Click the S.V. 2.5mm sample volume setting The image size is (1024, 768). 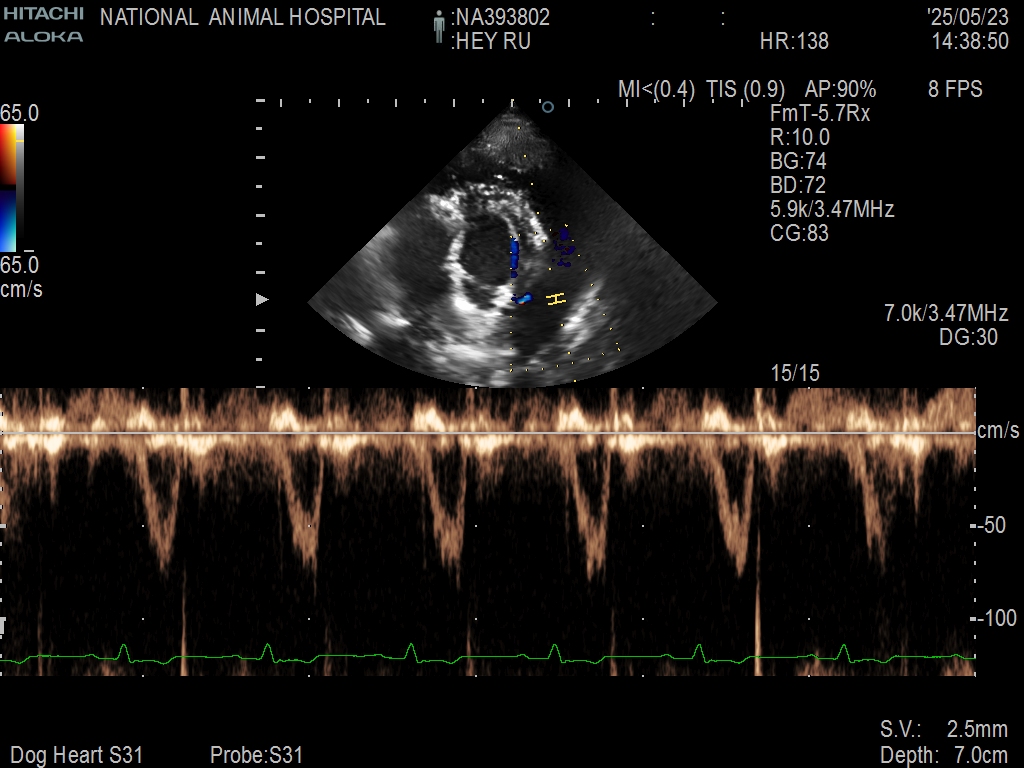[x=943, y=729]
